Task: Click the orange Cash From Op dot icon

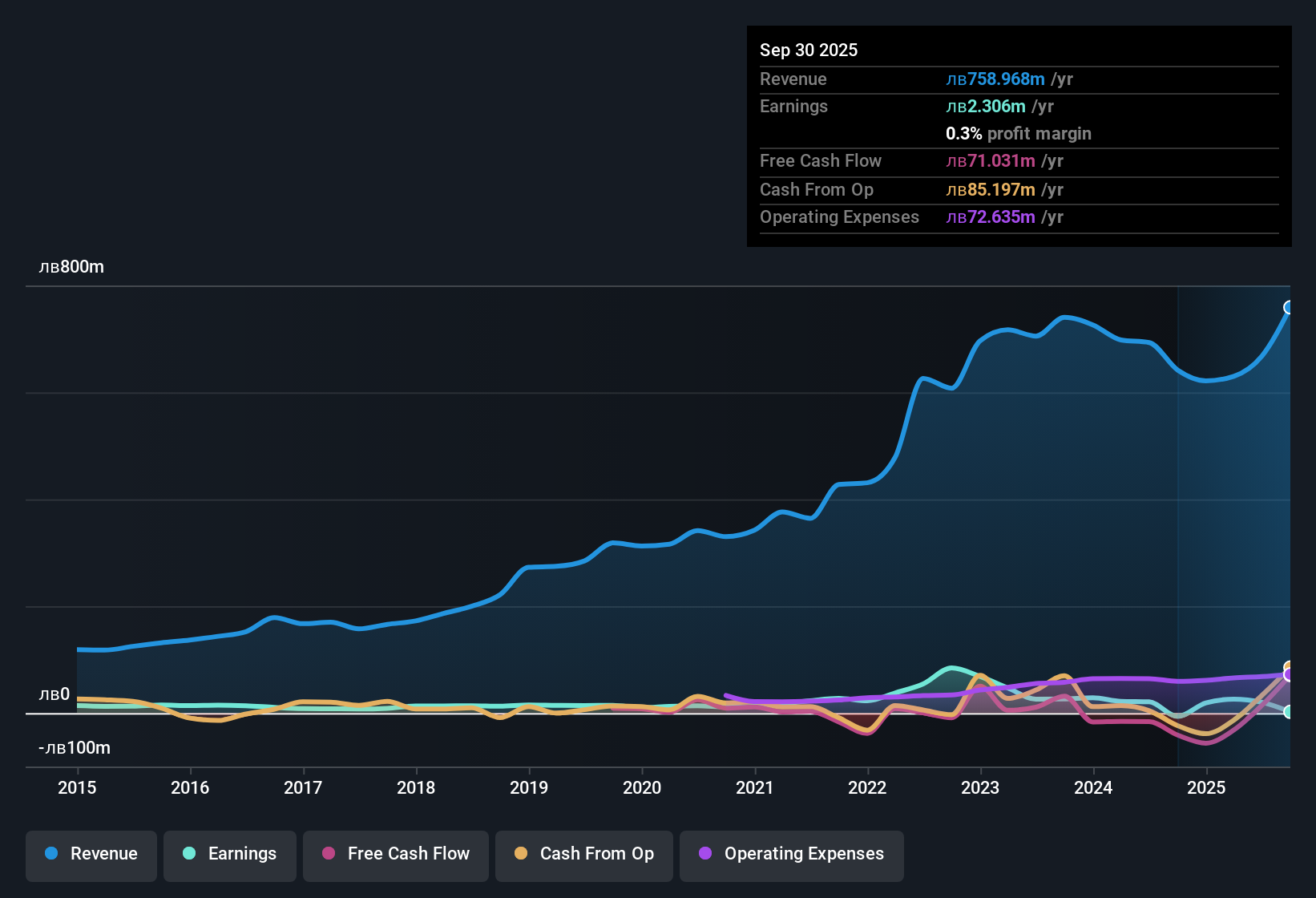Action: 521,854
